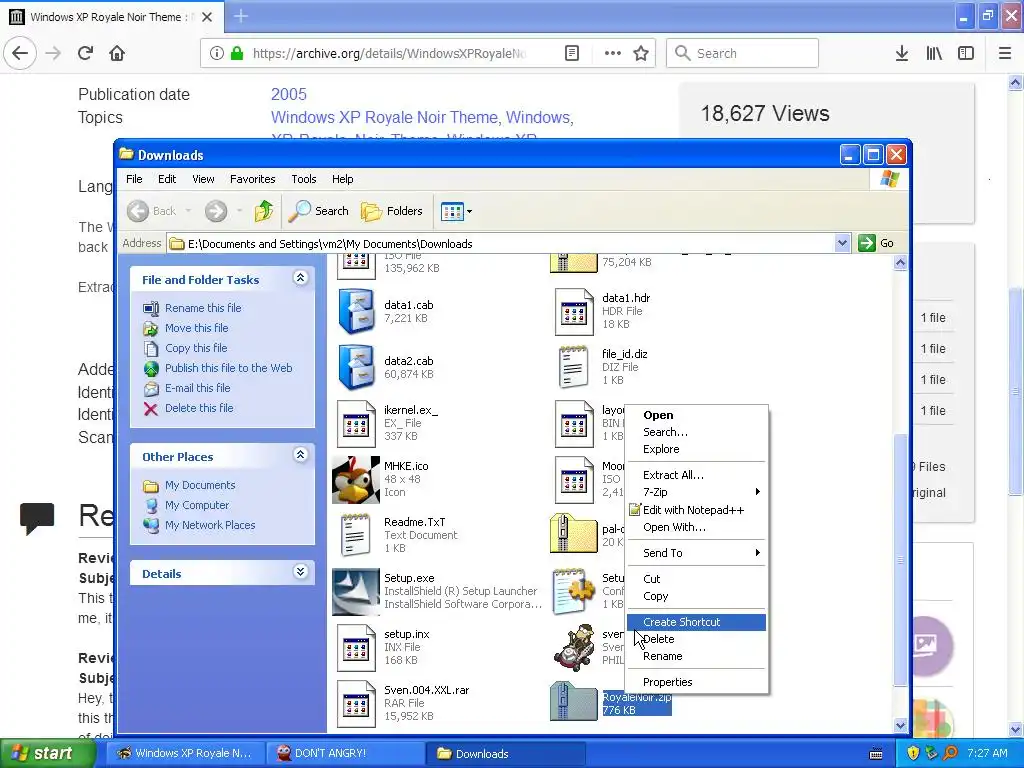This screenshot has height=768, width=1024.
Task: Select the MHKE.ico chicken icon
Action: tap(356, 479)
